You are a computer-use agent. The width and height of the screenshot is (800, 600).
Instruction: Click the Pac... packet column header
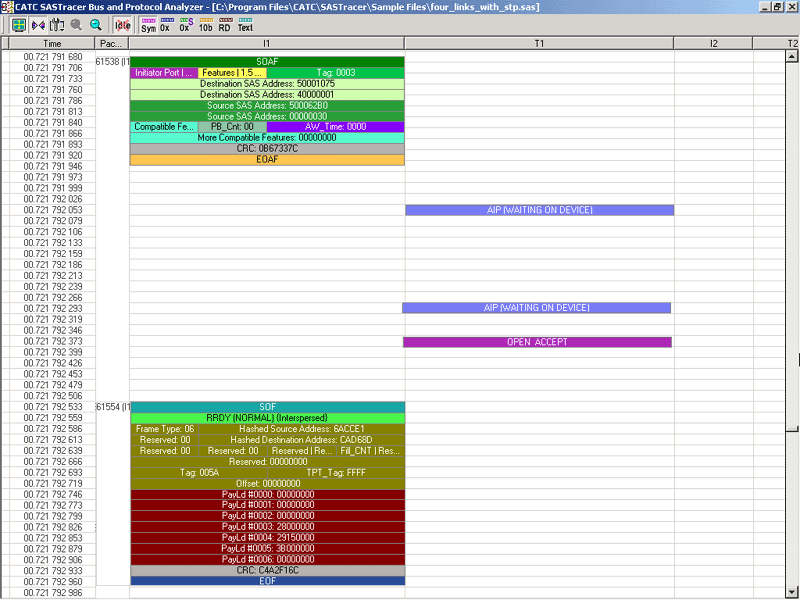coord(112,43)
